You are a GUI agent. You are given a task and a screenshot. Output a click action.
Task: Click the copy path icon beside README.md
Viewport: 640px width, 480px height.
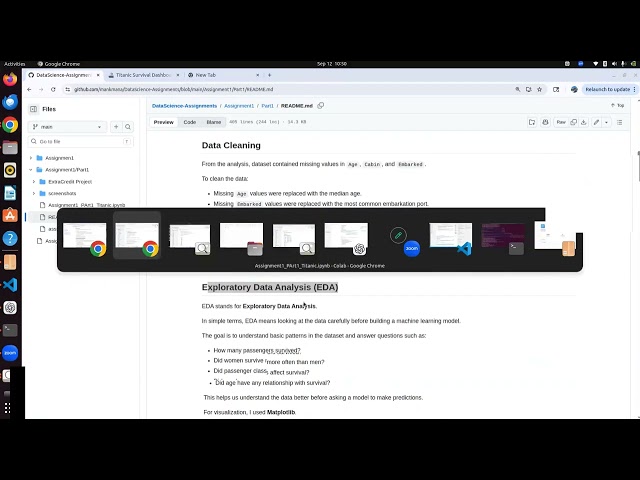tap(321, 106)
